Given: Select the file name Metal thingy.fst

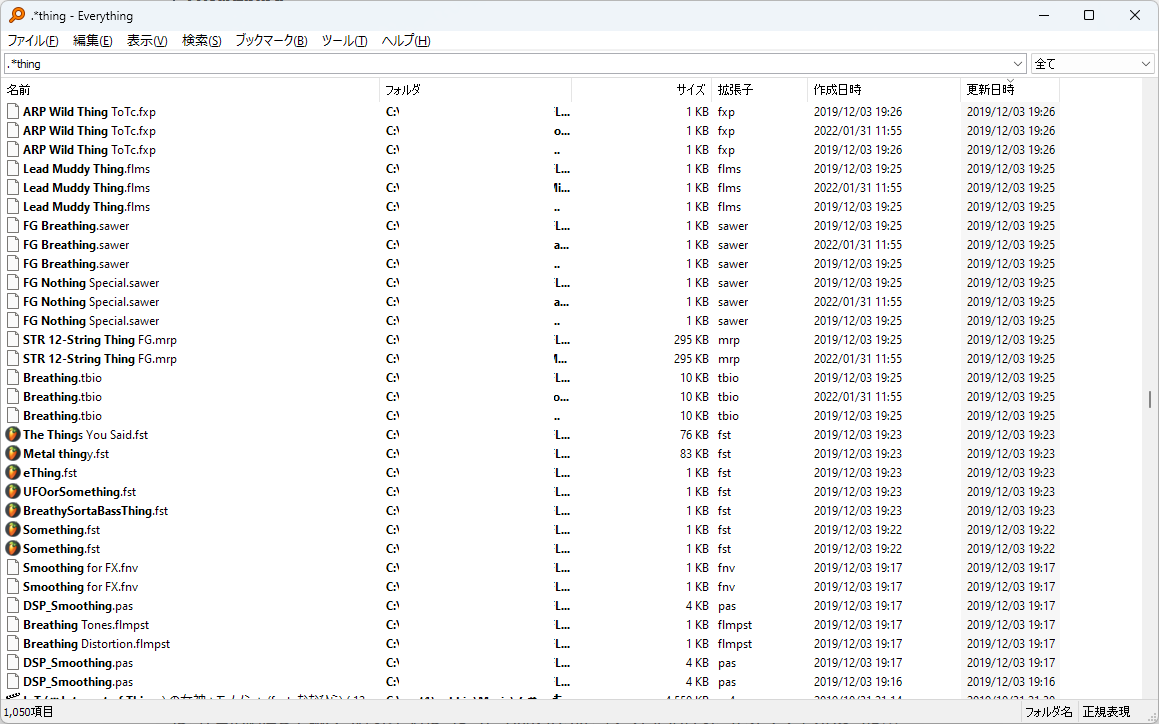Looking at the screenshot, I should click(x=66, y=454).
